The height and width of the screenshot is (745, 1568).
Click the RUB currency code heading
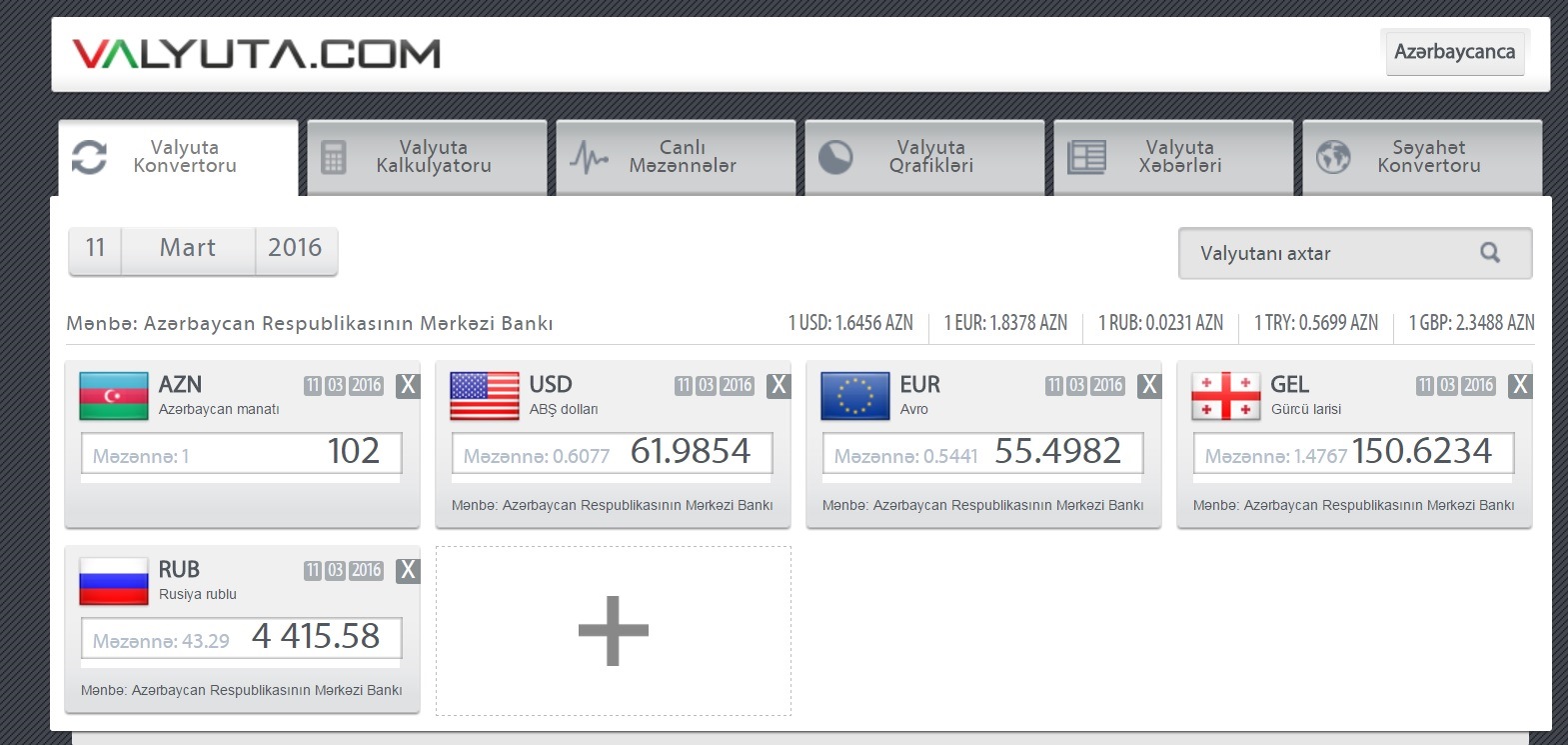(x=180, y=570)
